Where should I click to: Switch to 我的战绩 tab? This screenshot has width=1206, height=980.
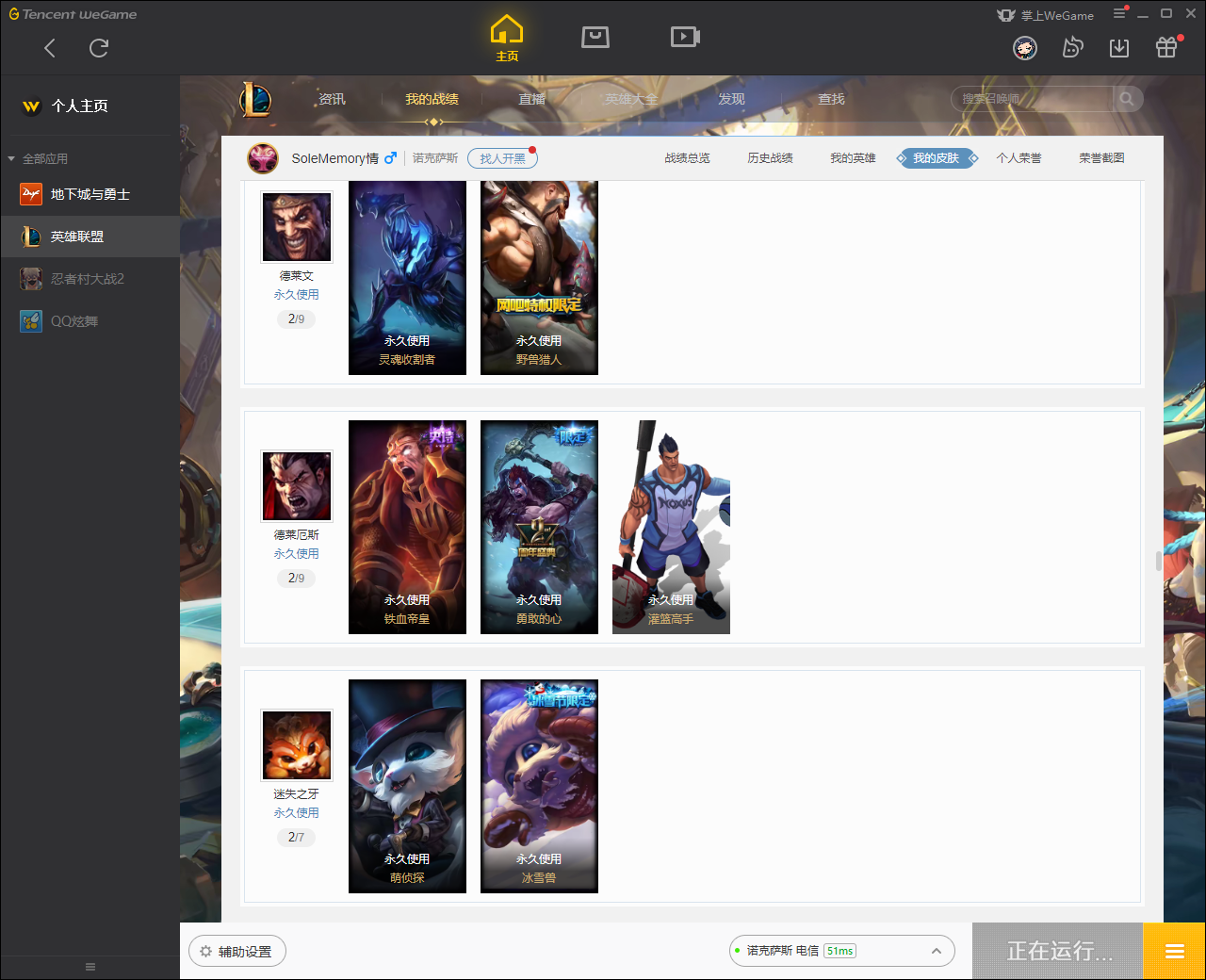(x=432, y=99)
